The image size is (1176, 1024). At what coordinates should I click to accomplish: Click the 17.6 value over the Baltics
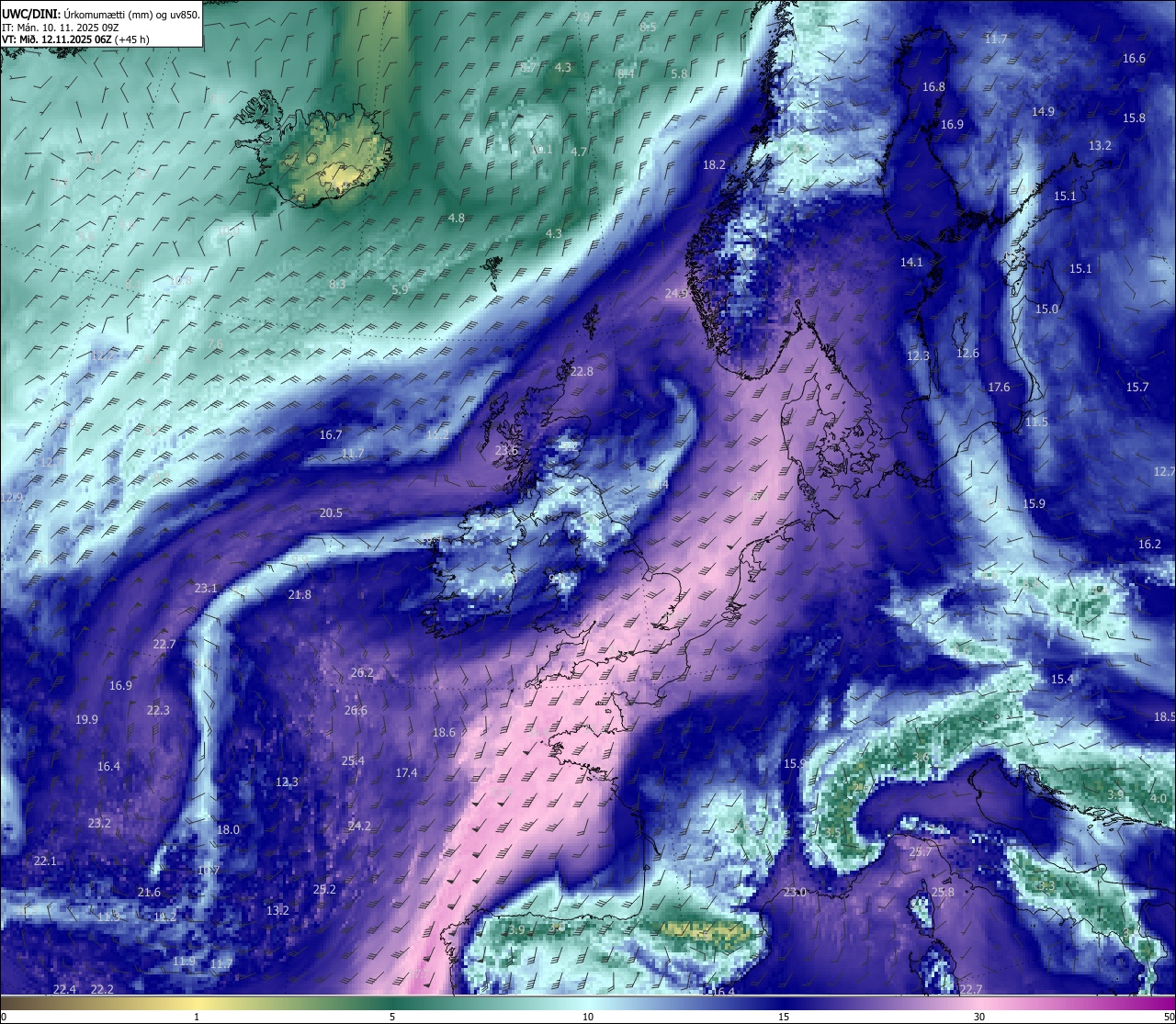click(999, 387)
